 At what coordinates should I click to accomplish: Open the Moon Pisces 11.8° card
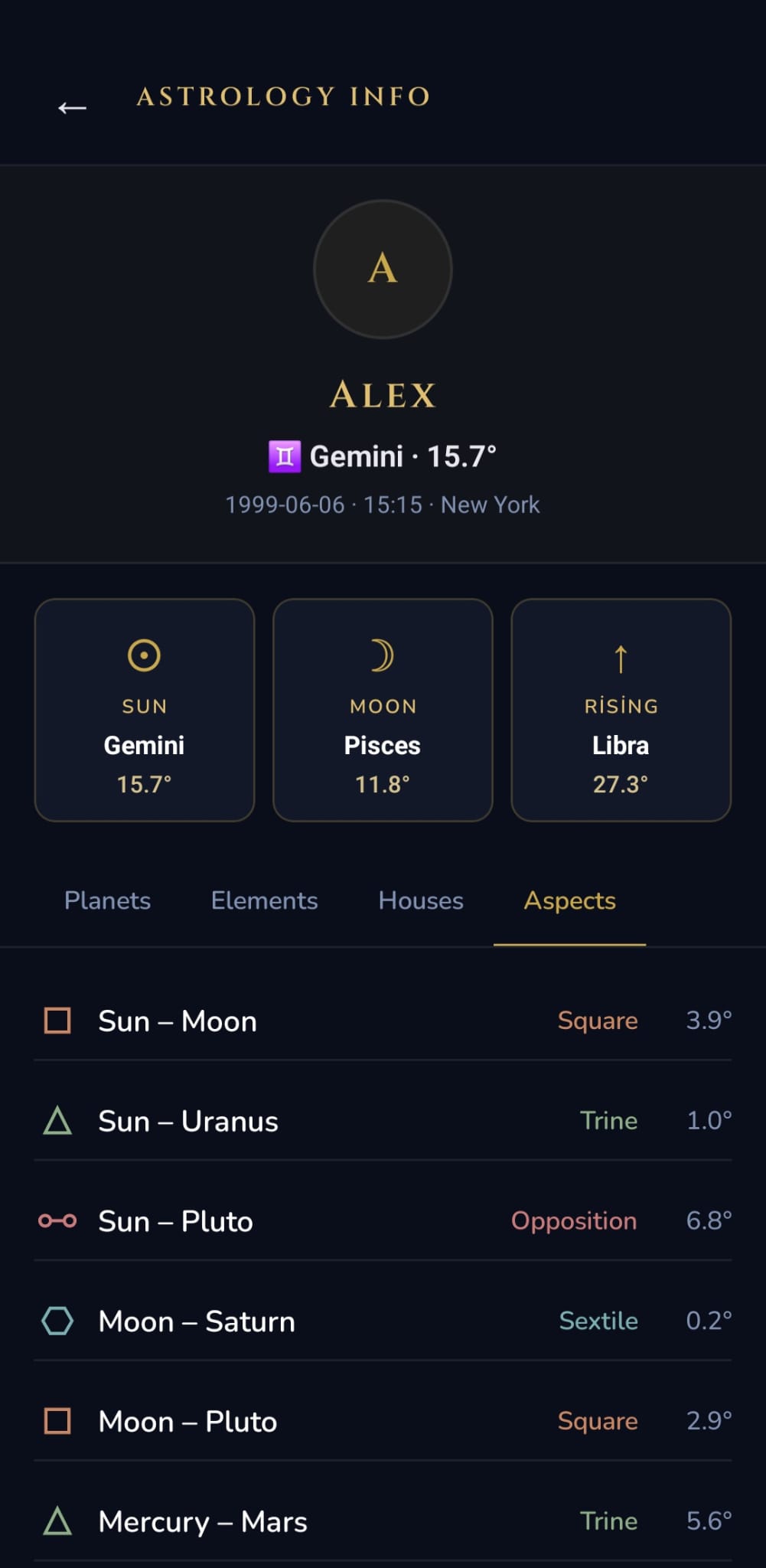[383, 710]
